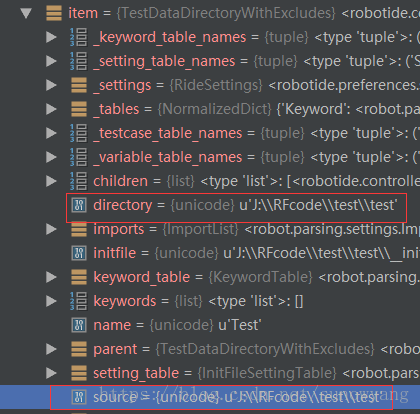Click the list icon of keywords
Image resolution: width=420 pixels, height=414 pixels.
tap(79, 301)
